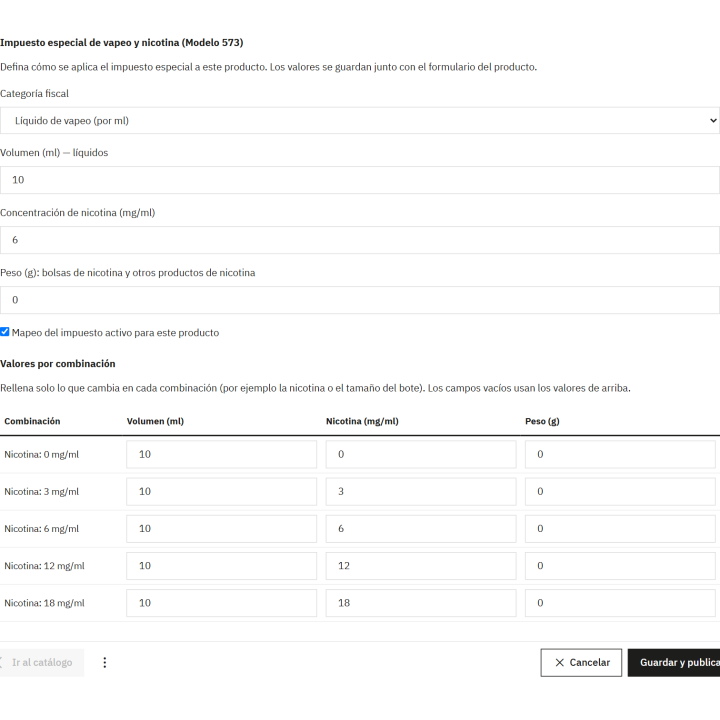This screenshot has height=720, width=720.
Task: Uncheck Mapeo del impuesto activo checkbox
Action: [5, 332]
